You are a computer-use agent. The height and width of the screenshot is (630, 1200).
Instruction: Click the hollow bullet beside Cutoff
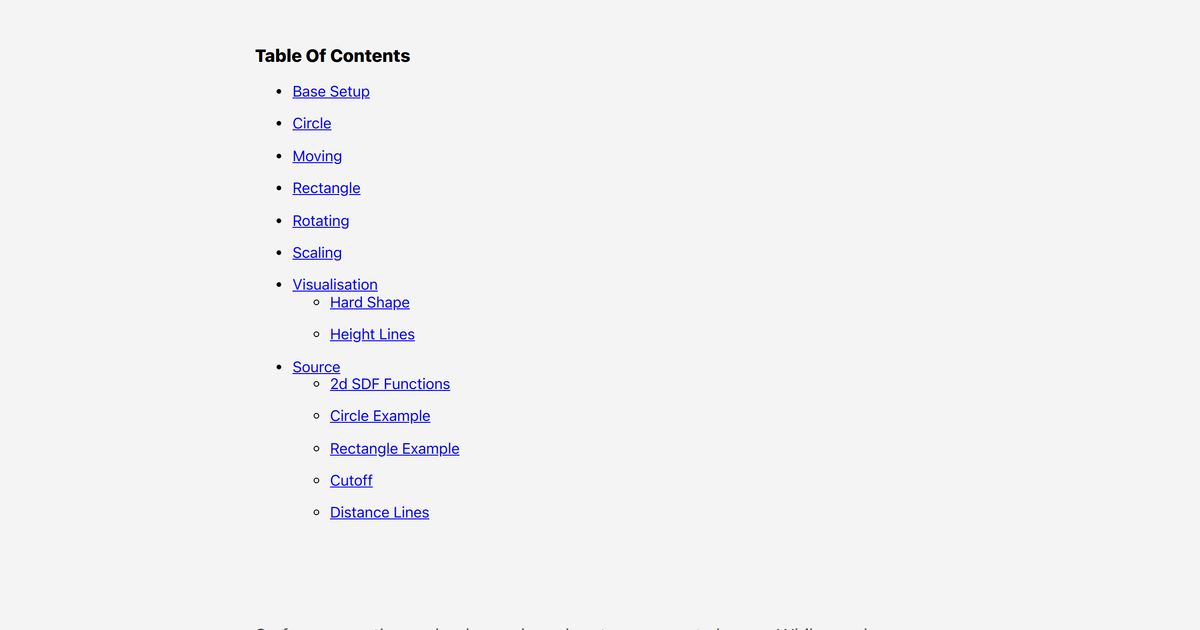click(317, 481)
